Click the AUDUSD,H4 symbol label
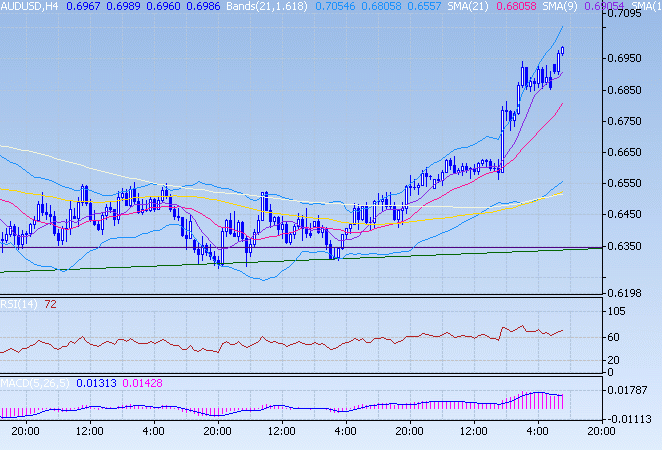Screen dimensions: 662x450 (x=29, y=7)
